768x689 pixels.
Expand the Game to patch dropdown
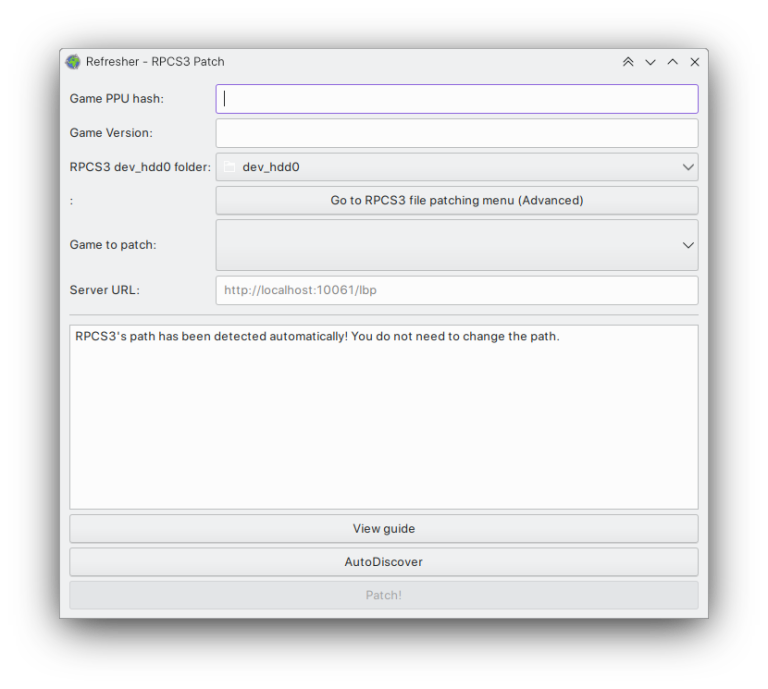457,245
